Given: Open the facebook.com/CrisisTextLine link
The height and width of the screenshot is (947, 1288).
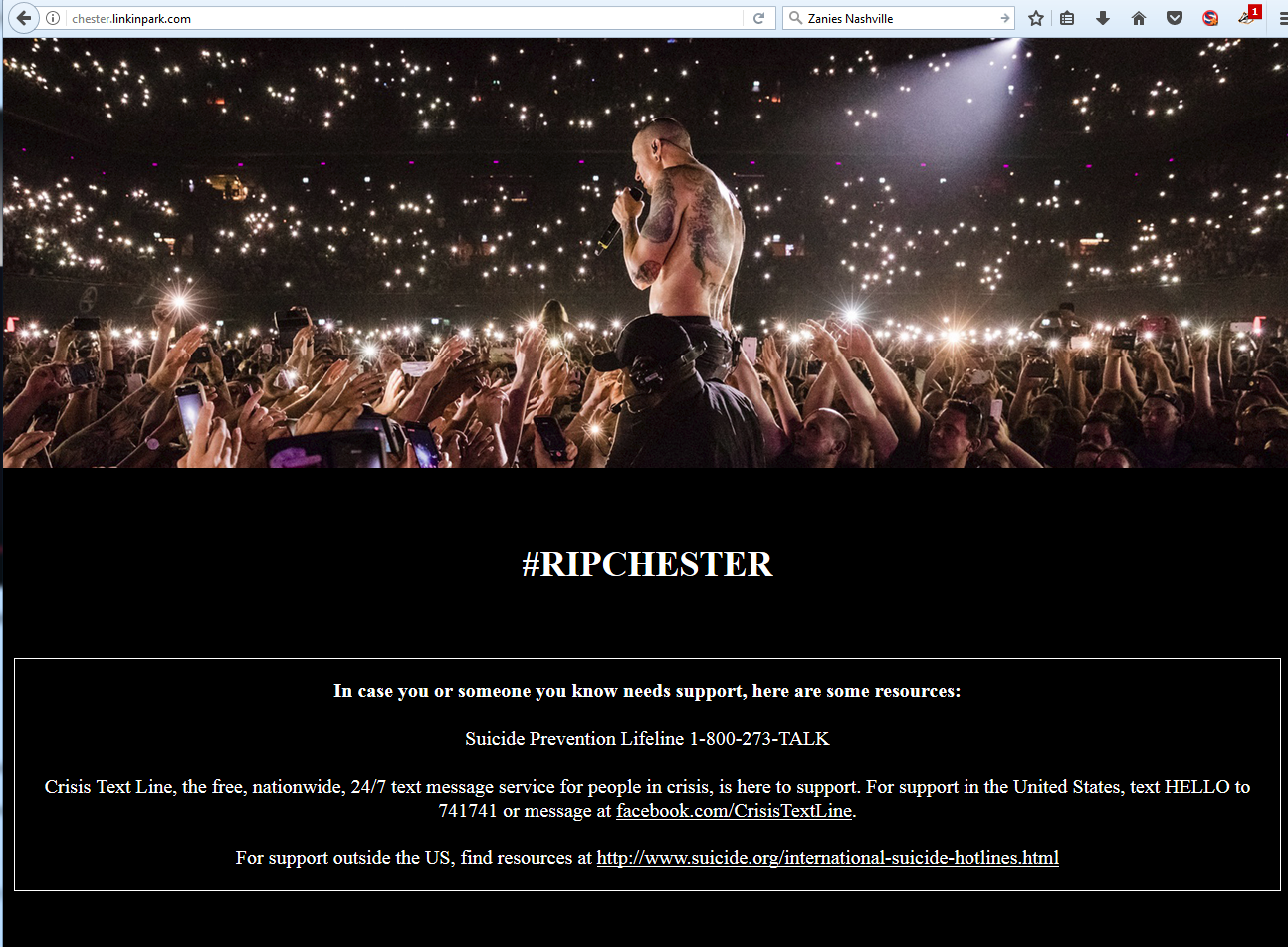Looking at the screenshot, I should [734, 811].
